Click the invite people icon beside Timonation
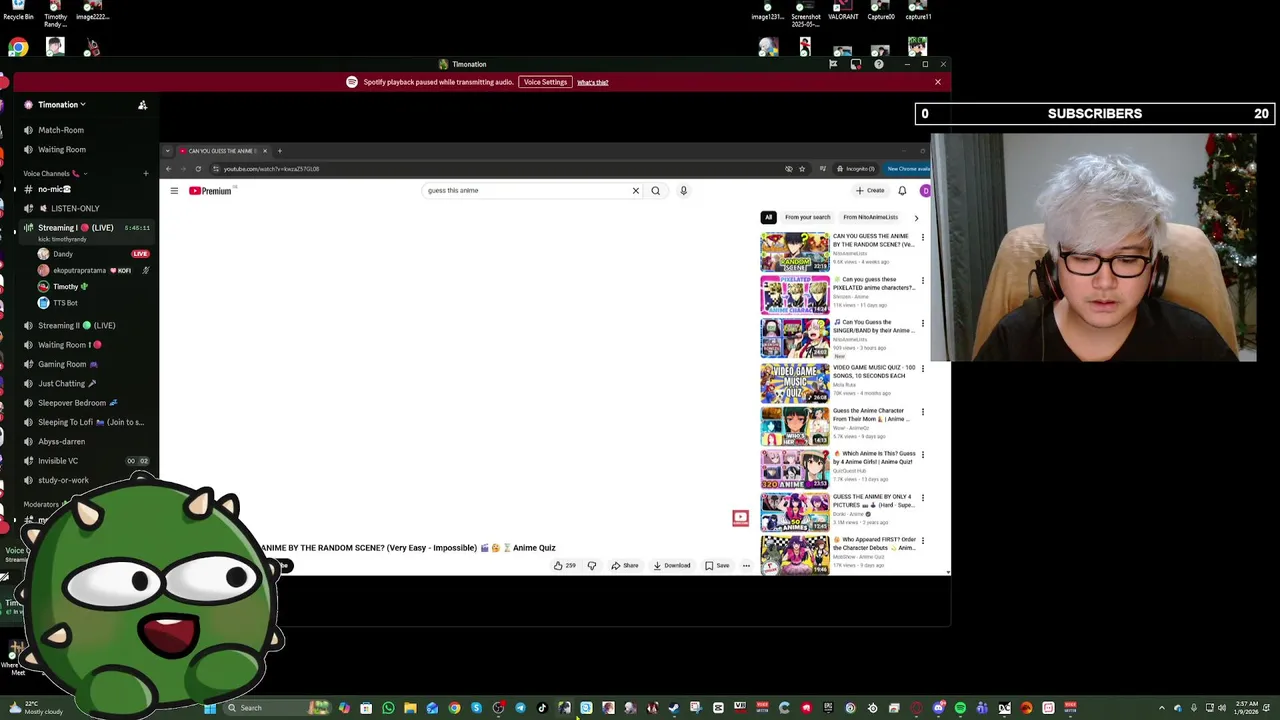The image size is (1280, 720). [x=142, y=104]
